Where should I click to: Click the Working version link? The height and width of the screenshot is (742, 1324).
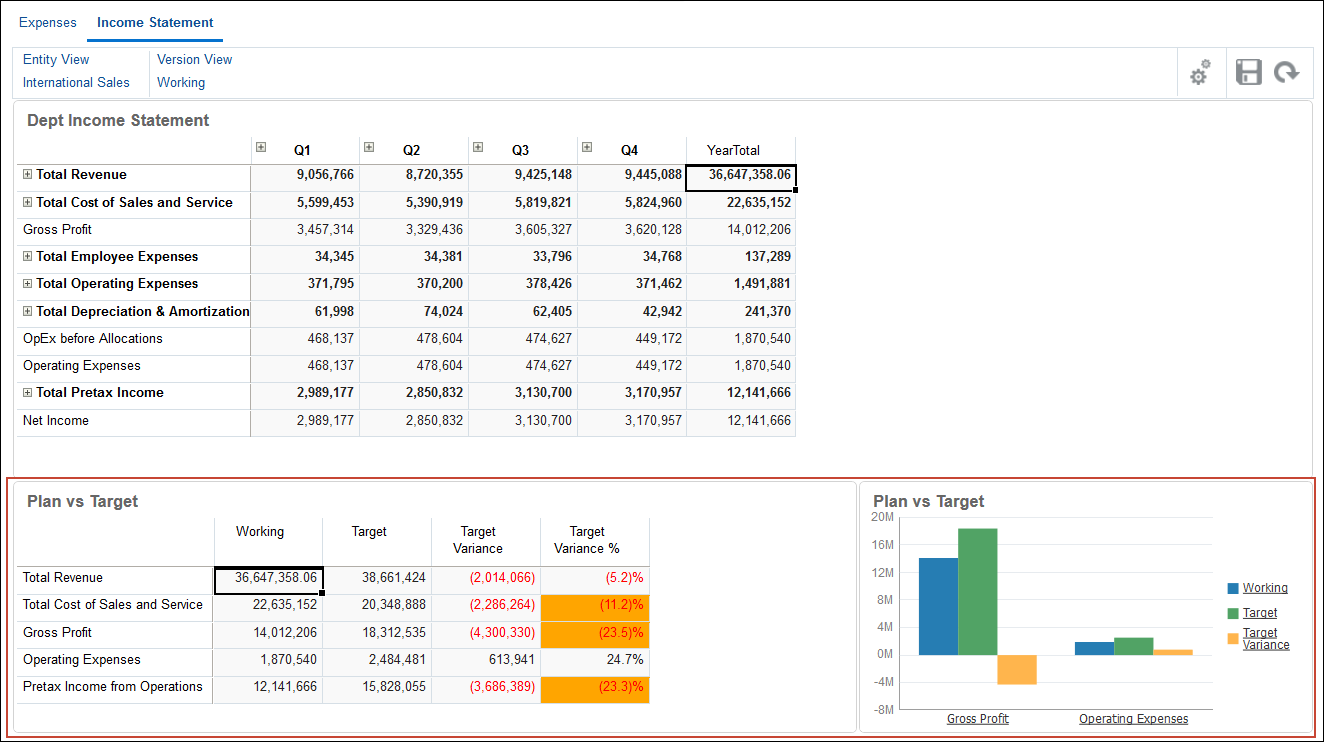tap(181, 82)
